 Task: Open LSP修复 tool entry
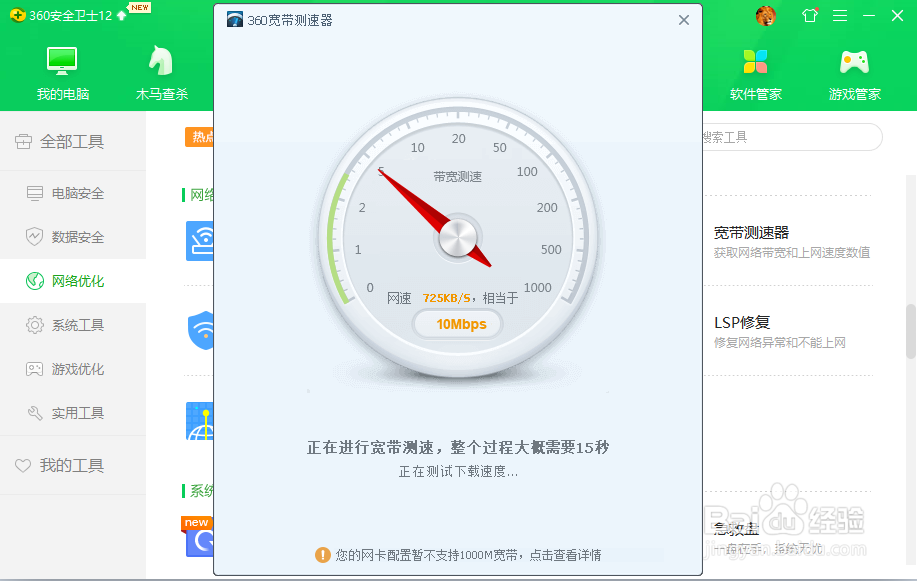click(x=780, y=331)
